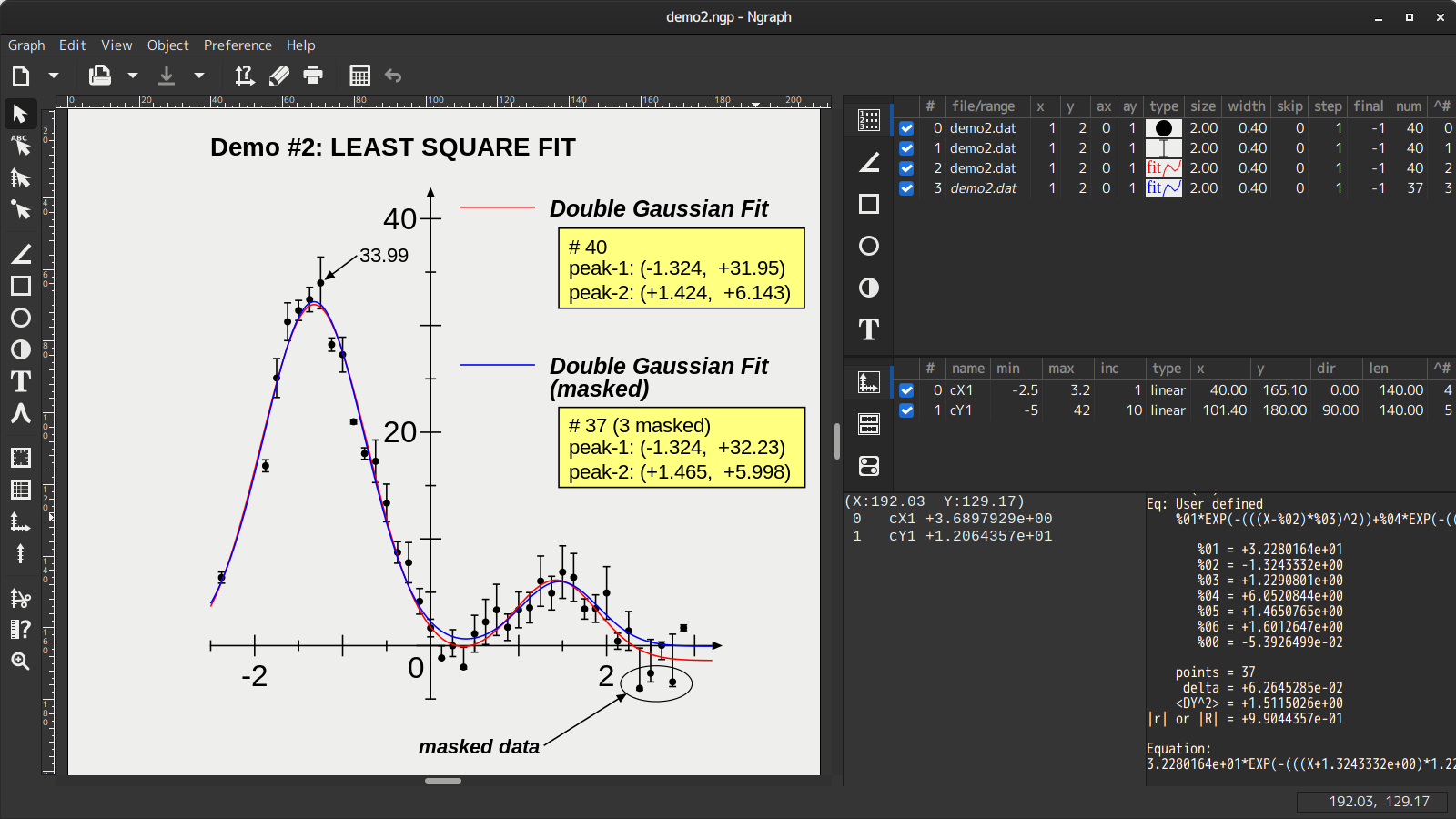Open dropdown arrow next to Save icon
1456x819 pixels.
[x=199, y=76]
